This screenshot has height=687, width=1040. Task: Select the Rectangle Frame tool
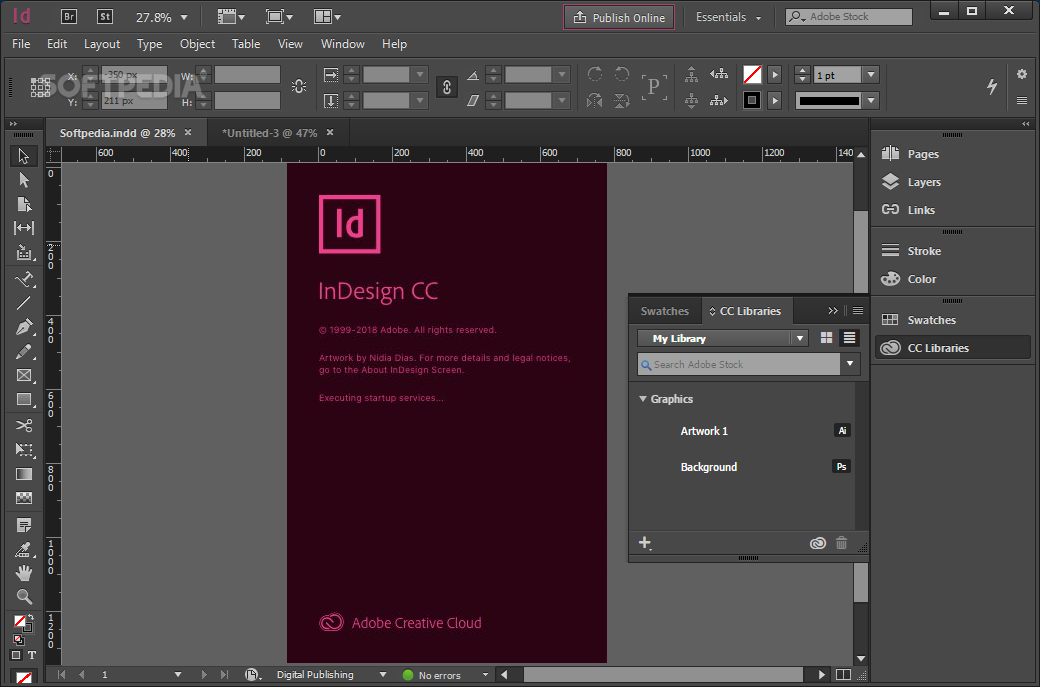click(24, 375)
